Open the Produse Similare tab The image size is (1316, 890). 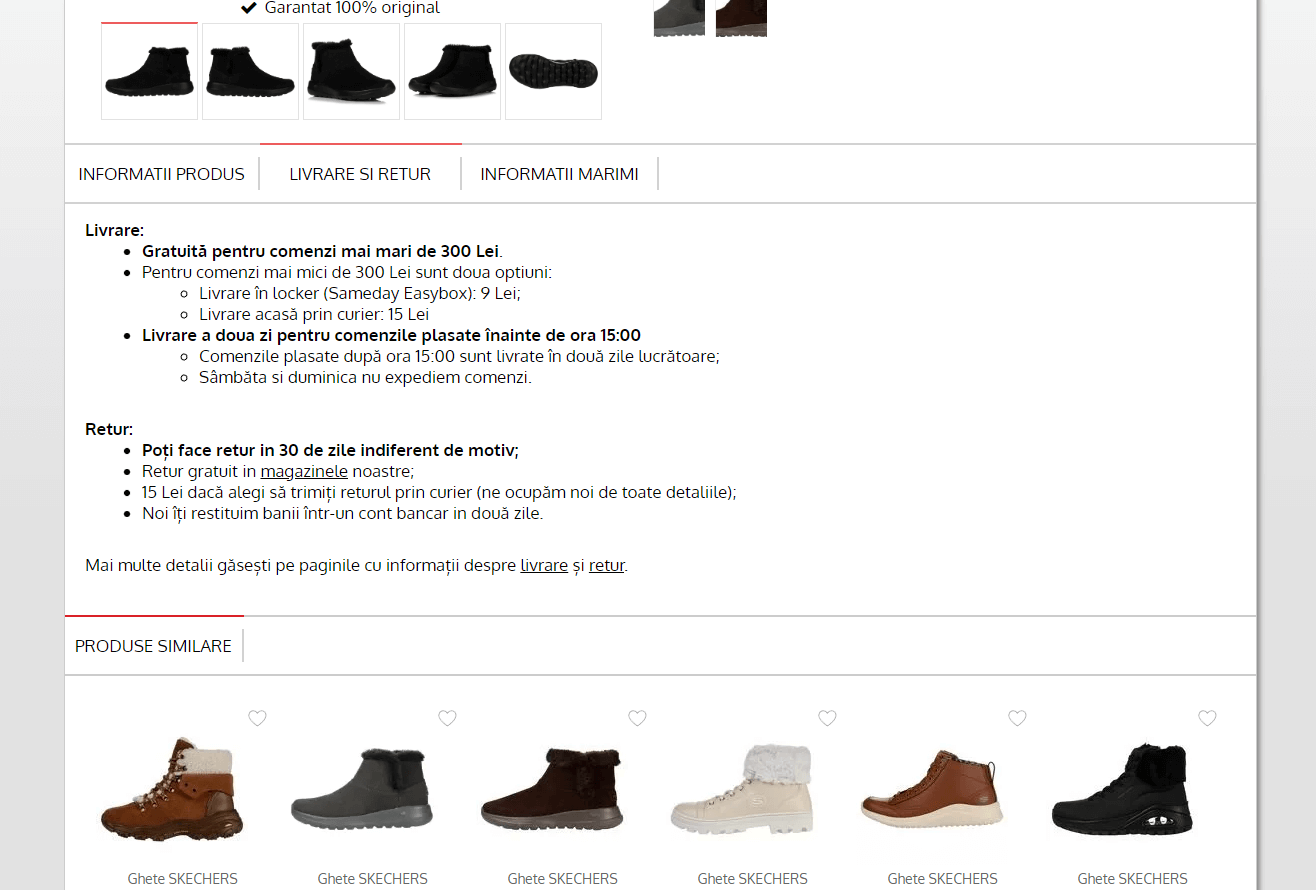(x=153, y=646)
